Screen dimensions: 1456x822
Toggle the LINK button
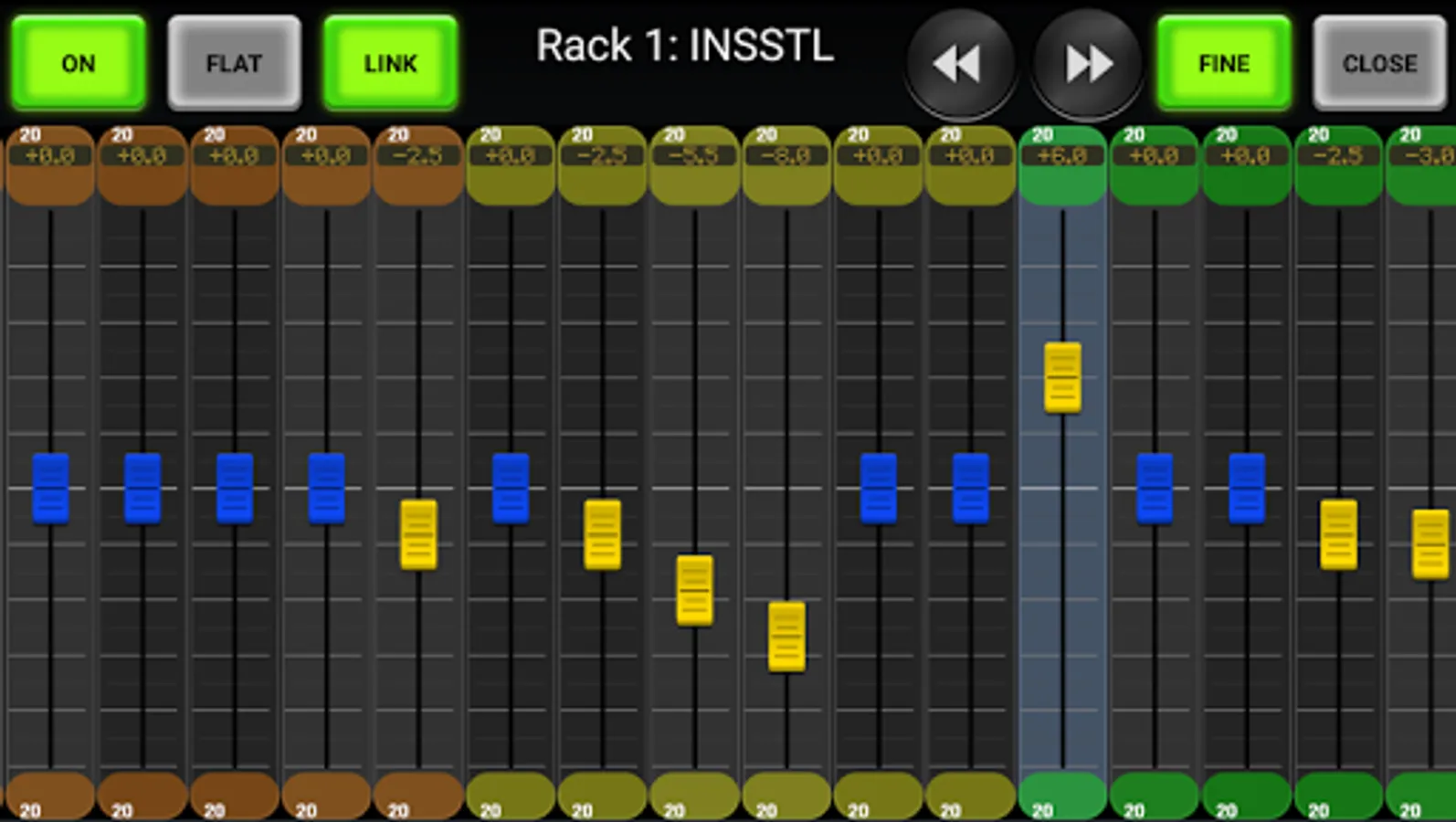point(390,63)
